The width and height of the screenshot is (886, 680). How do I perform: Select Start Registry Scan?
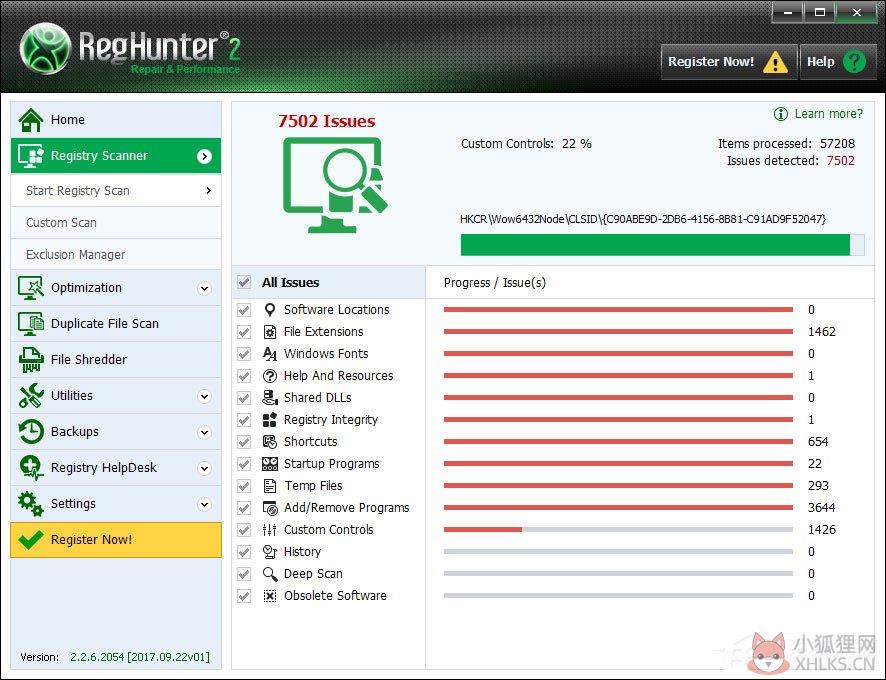pos(116,190)
